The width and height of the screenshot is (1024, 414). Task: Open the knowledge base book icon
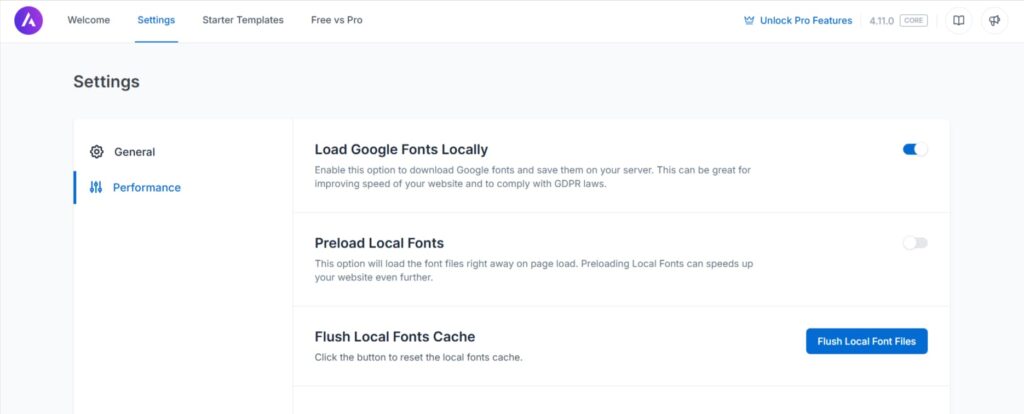coord(958,21)
